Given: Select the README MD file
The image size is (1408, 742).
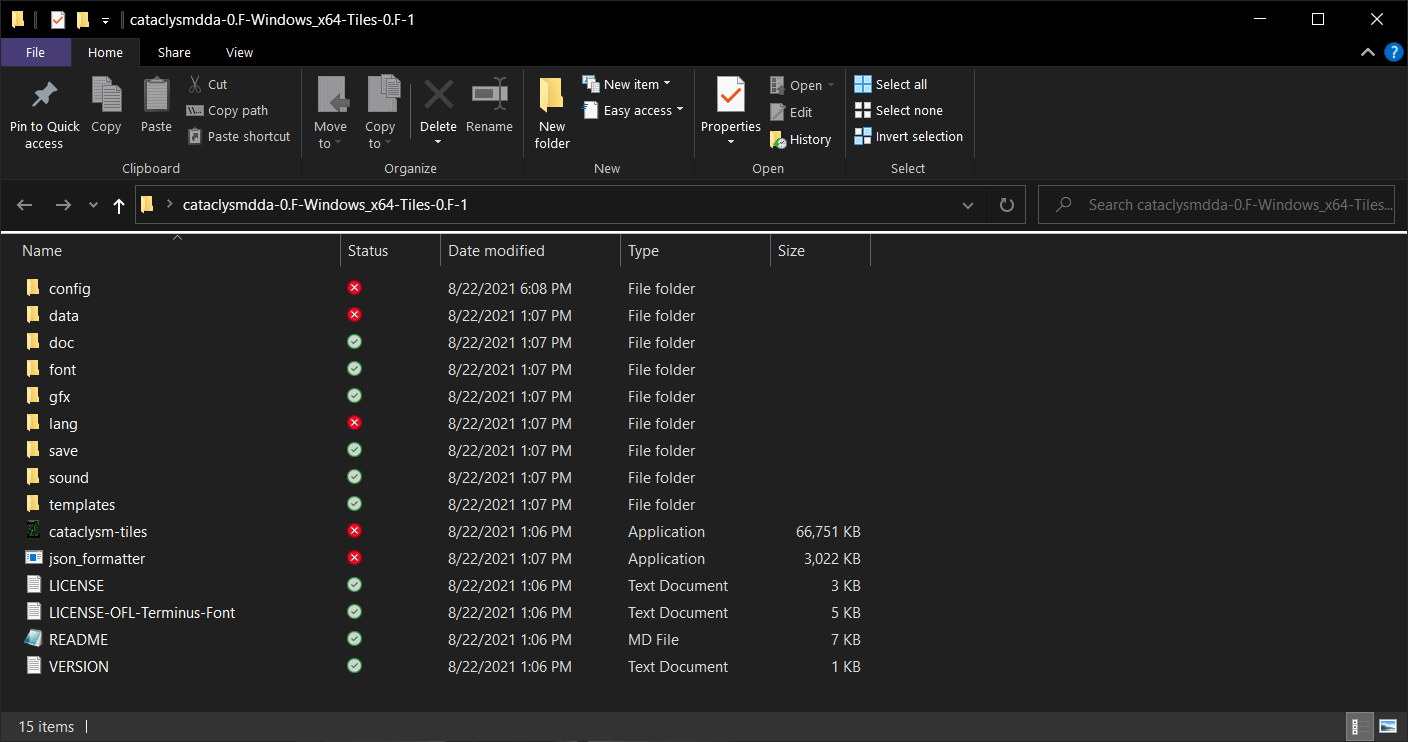Looking at the screenshot, I should pyautogui.click(x=78, y=640).
